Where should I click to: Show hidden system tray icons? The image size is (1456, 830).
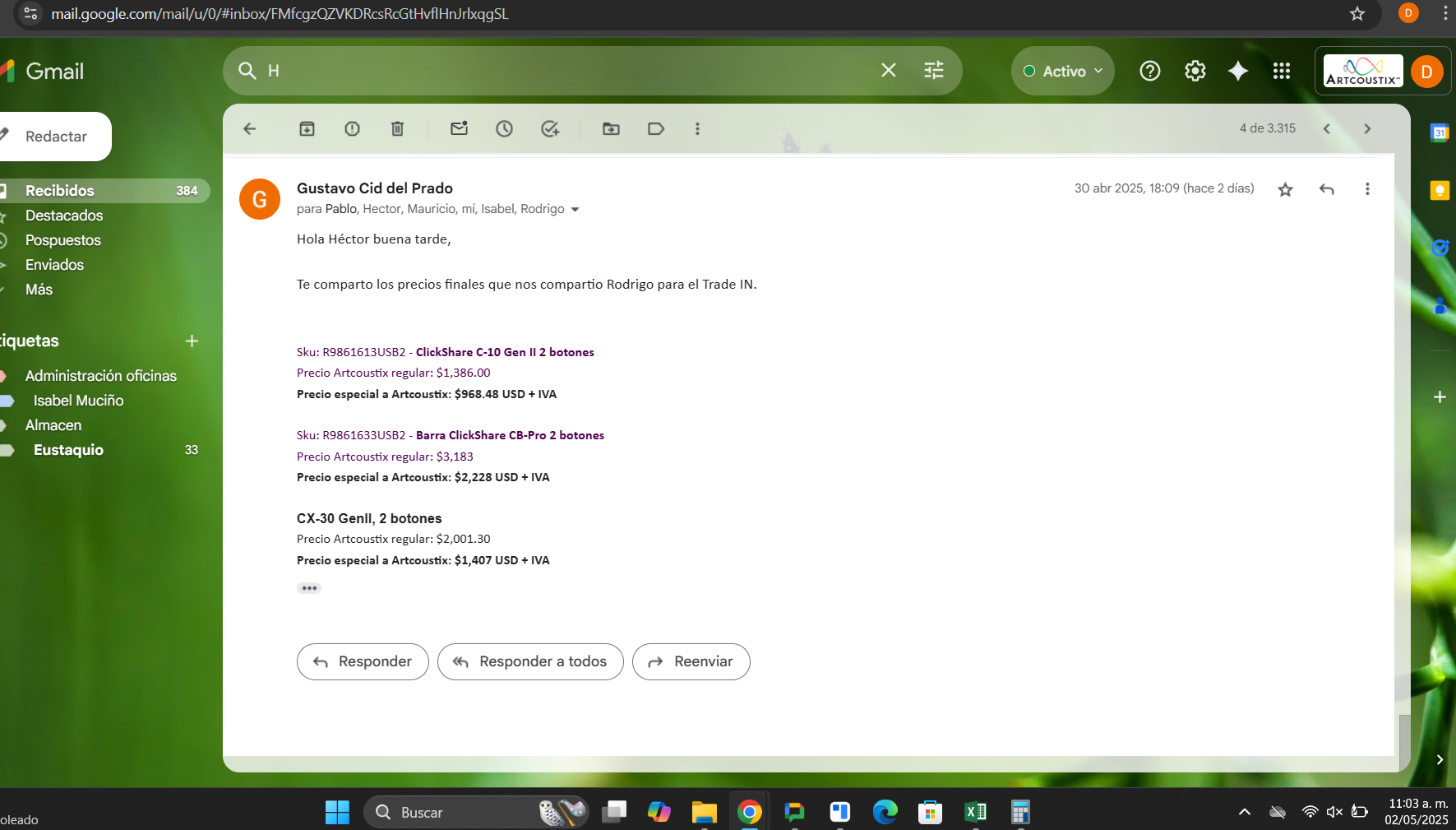pos(1245,813)
